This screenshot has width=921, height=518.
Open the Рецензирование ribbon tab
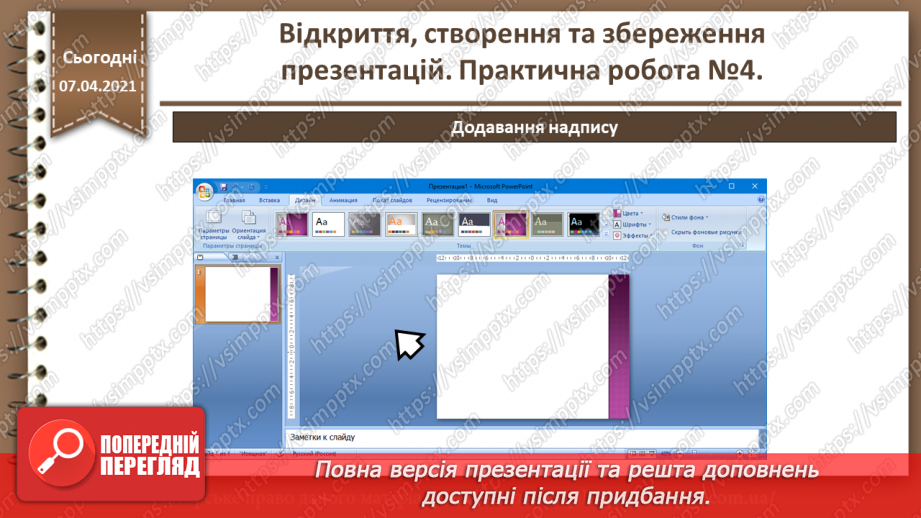(449, 200)
